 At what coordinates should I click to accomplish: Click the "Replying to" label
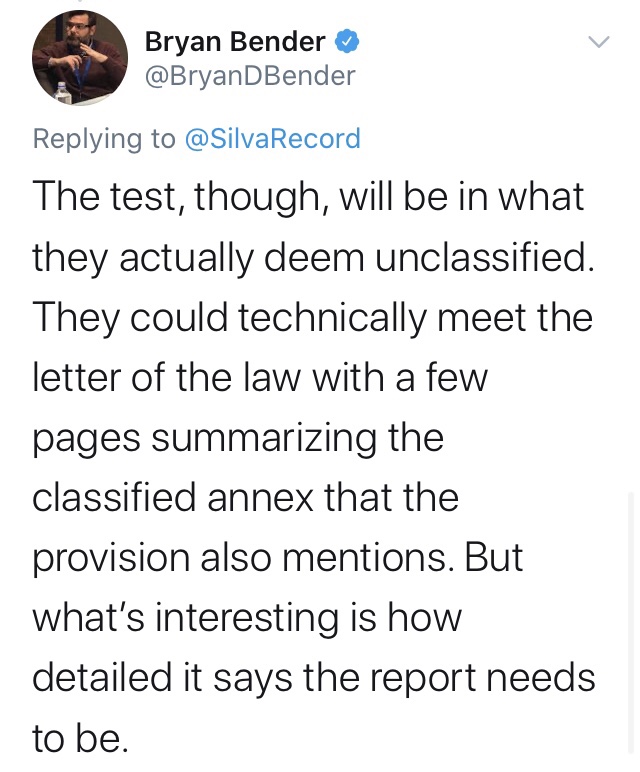(x=104, y=138)
